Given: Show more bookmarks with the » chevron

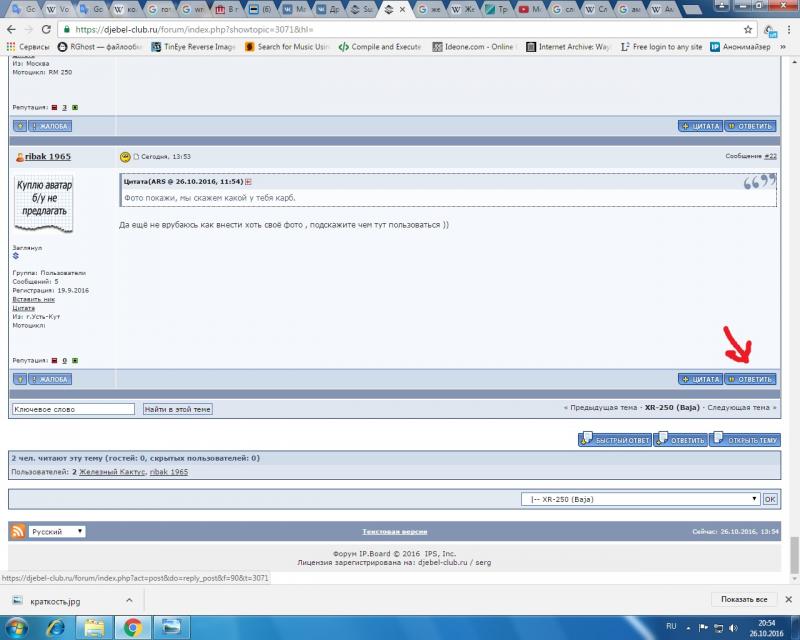Looking at the screenshot, I should [783, 47].
